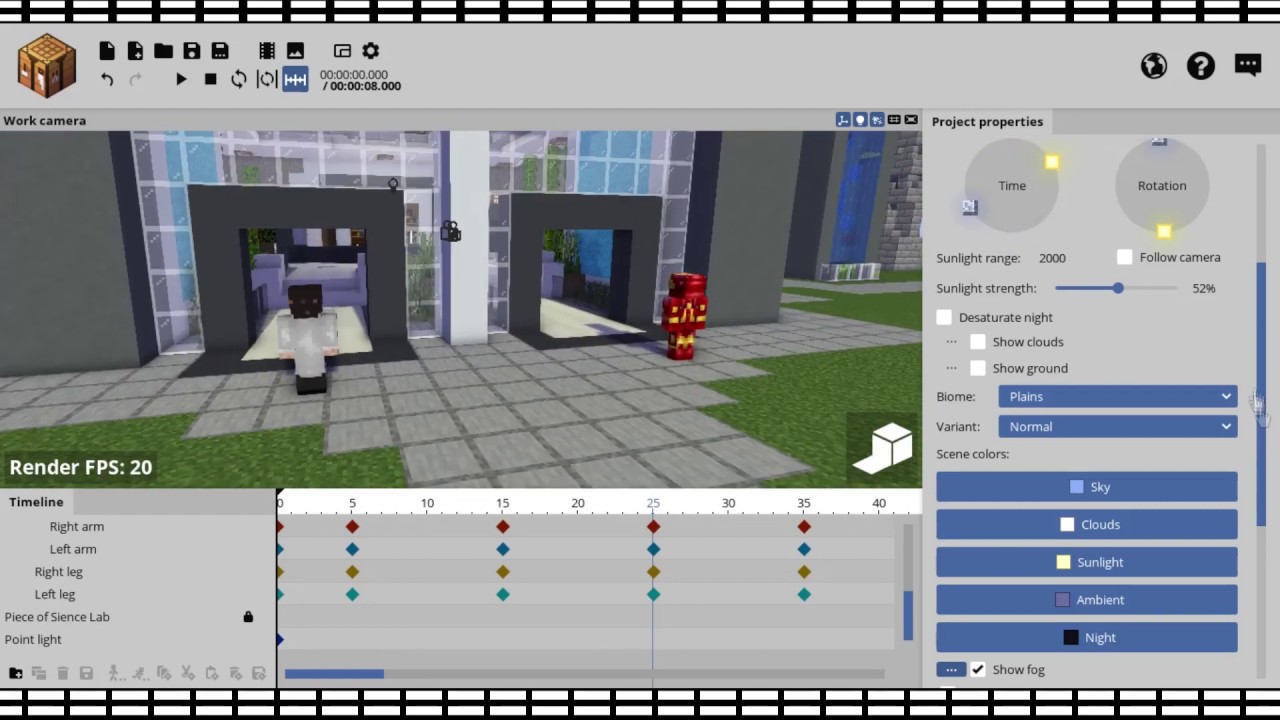Add a folder in the timeline
Screen dimensions: 1280x720
[15, 673]
